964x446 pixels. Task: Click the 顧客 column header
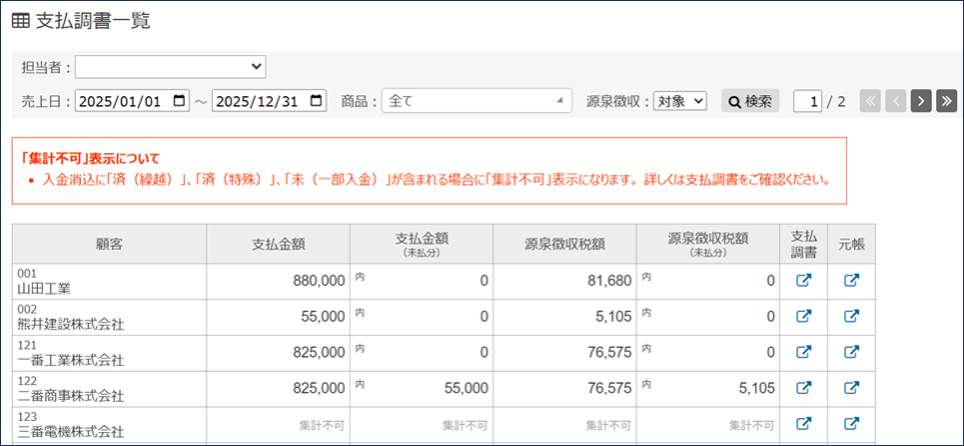tap(110, 244)
